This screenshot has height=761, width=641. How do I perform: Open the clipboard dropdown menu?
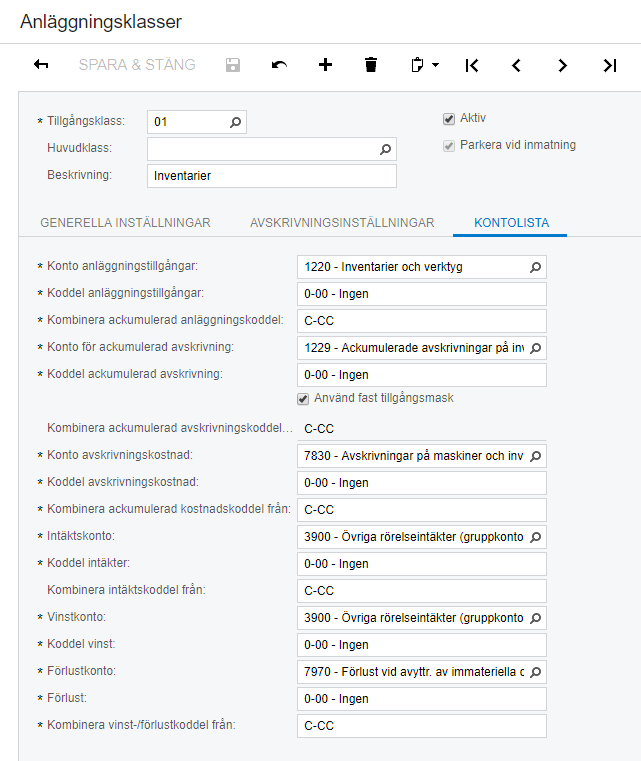(425, 65)
